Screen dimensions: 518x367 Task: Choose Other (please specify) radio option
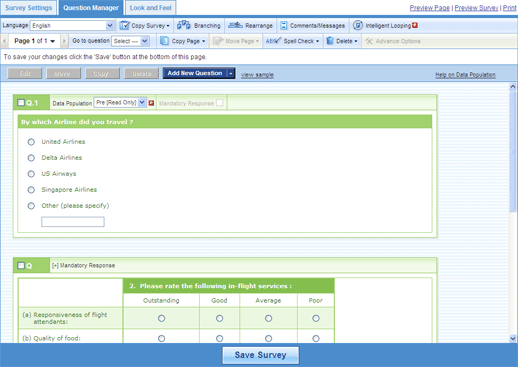(31, 206)
